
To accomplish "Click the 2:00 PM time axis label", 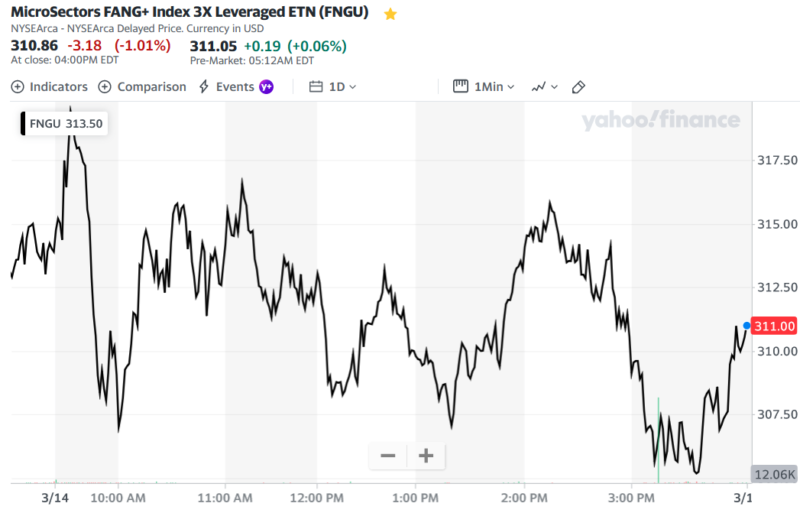I will tap(524, 497).
